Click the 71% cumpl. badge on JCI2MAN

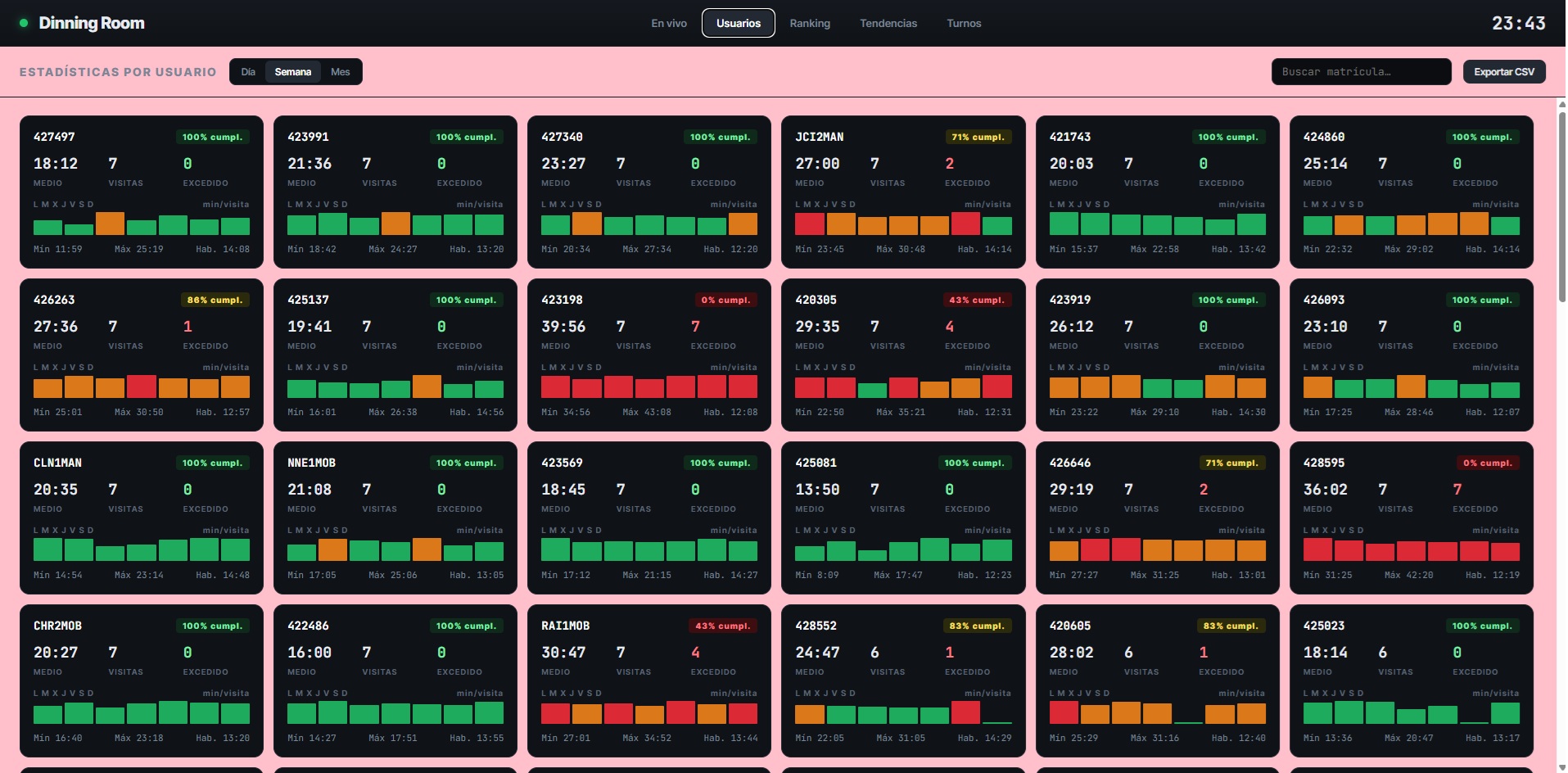point(978,137)
